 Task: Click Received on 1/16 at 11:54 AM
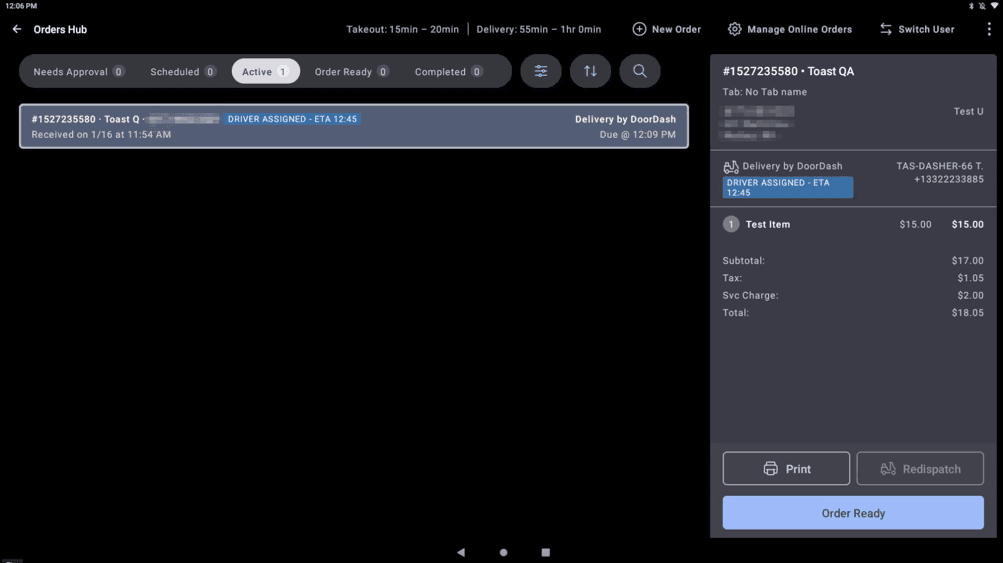coord(101,135)
